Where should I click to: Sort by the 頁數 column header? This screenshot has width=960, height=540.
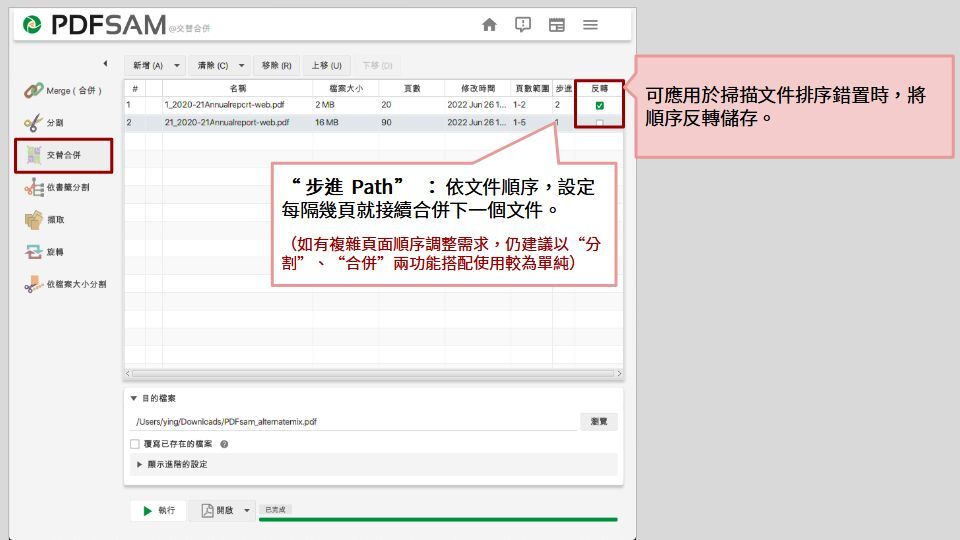coord(412,88)
